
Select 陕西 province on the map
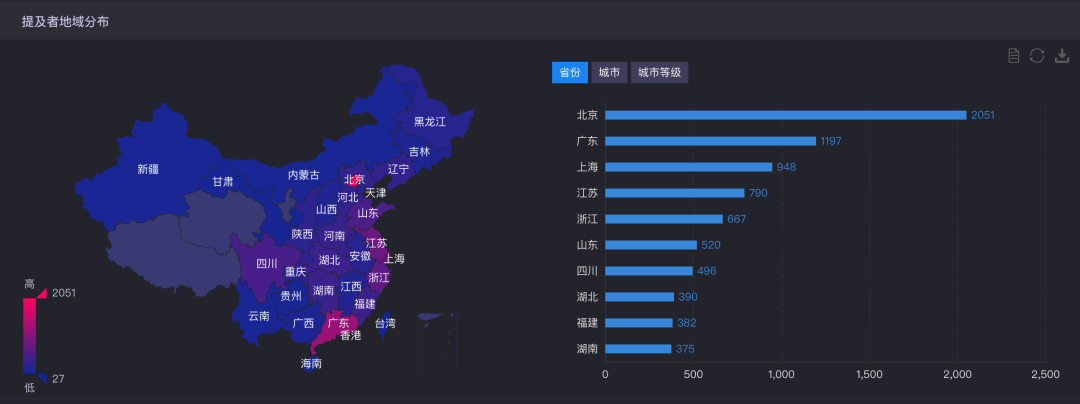tap(302, 234)
